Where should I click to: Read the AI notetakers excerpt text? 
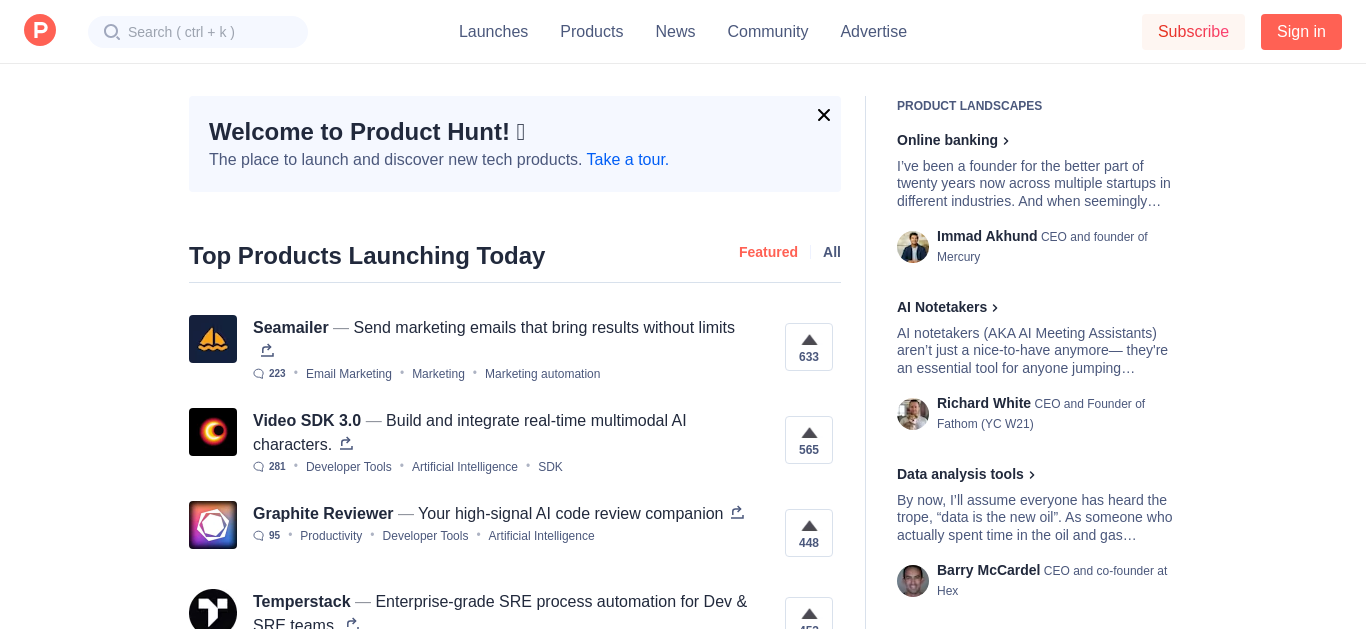pyautogui.click(x=1033, y=351)
